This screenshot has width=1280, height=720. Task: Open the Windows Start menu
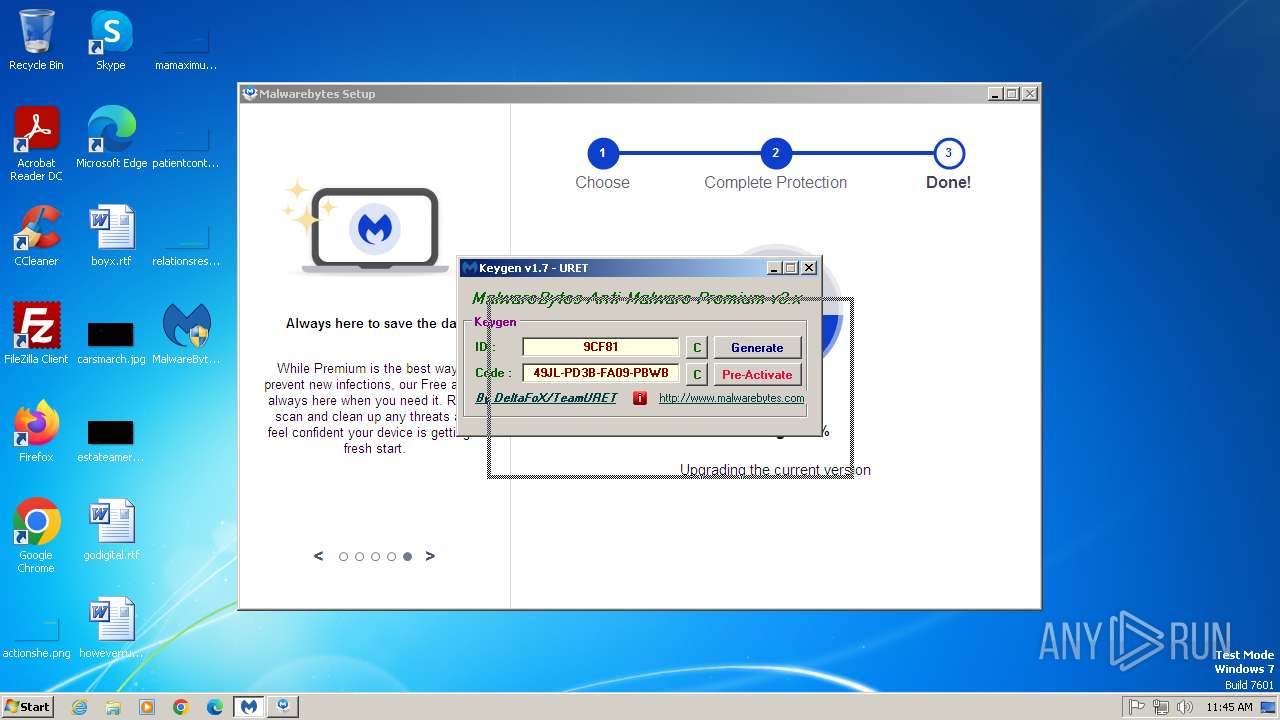(28, 706)
